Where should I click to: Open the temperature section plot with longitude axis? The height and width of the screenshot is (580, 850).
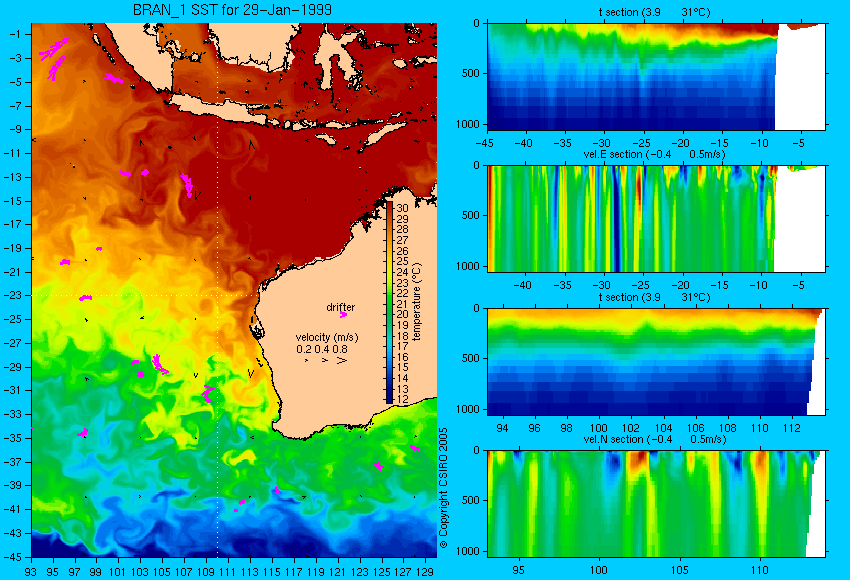(656, 362)
